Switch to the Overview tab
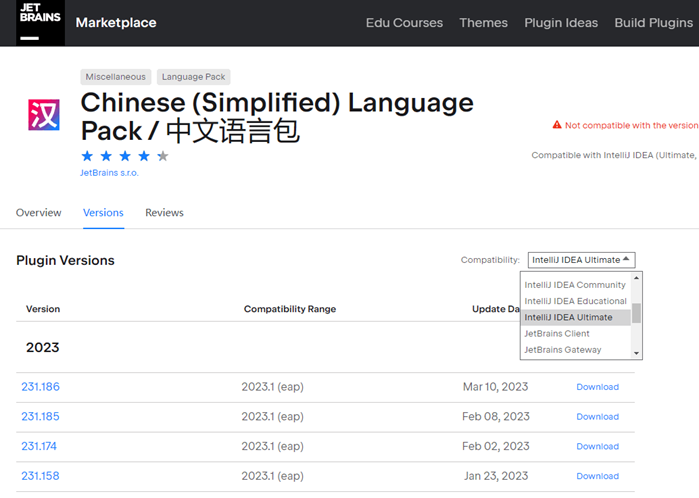Screen dimensions: 699x498 click(x=39, y=213)
